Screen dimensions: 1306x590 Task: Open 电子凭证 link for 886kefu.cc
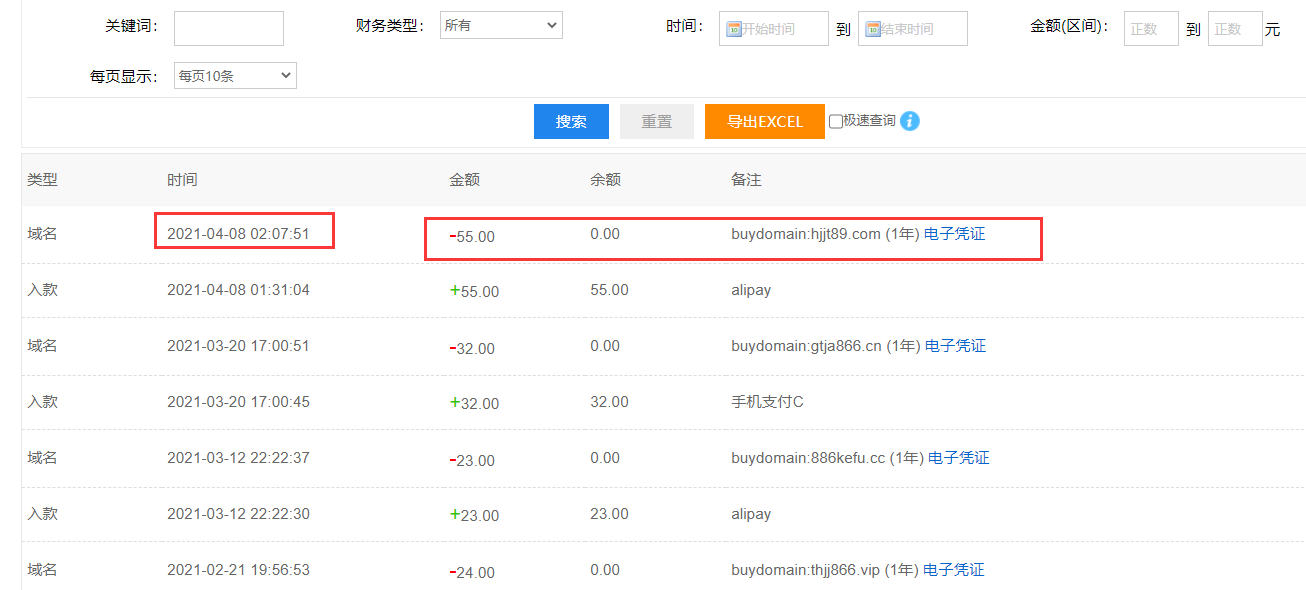(x=958, y=458)
